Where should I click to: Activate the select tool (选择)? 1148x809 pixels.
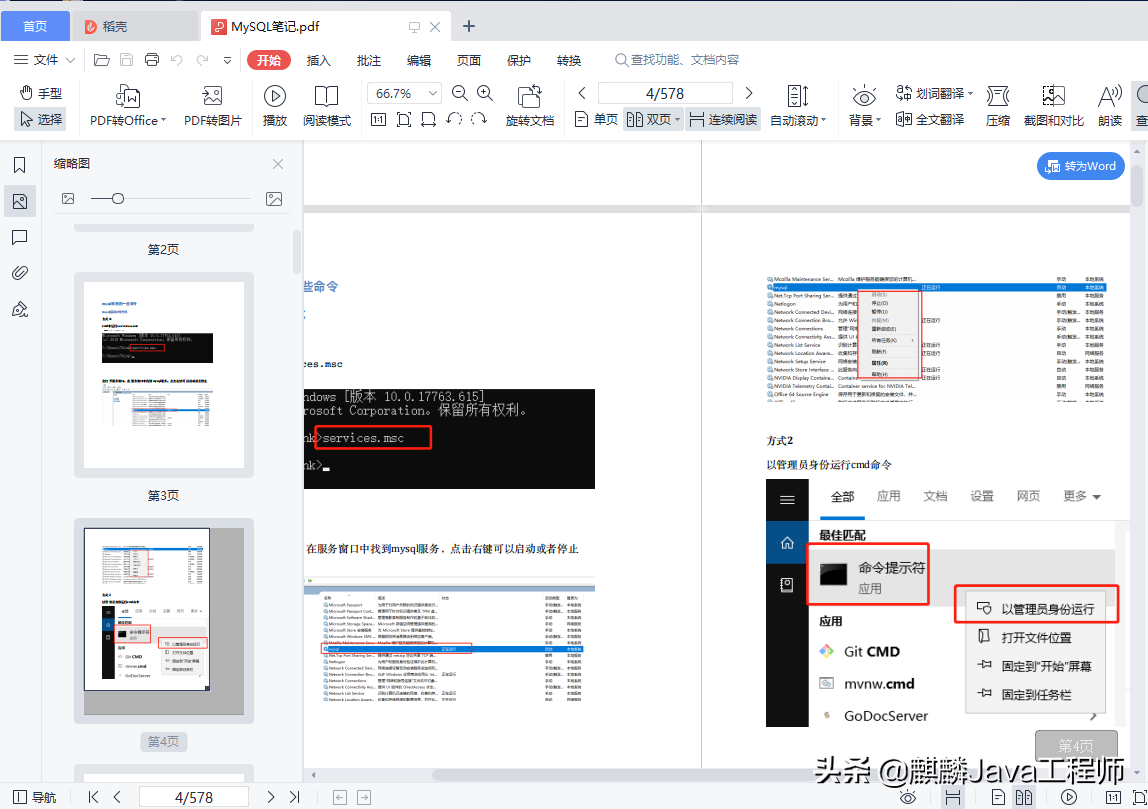(x=40, y=119)
